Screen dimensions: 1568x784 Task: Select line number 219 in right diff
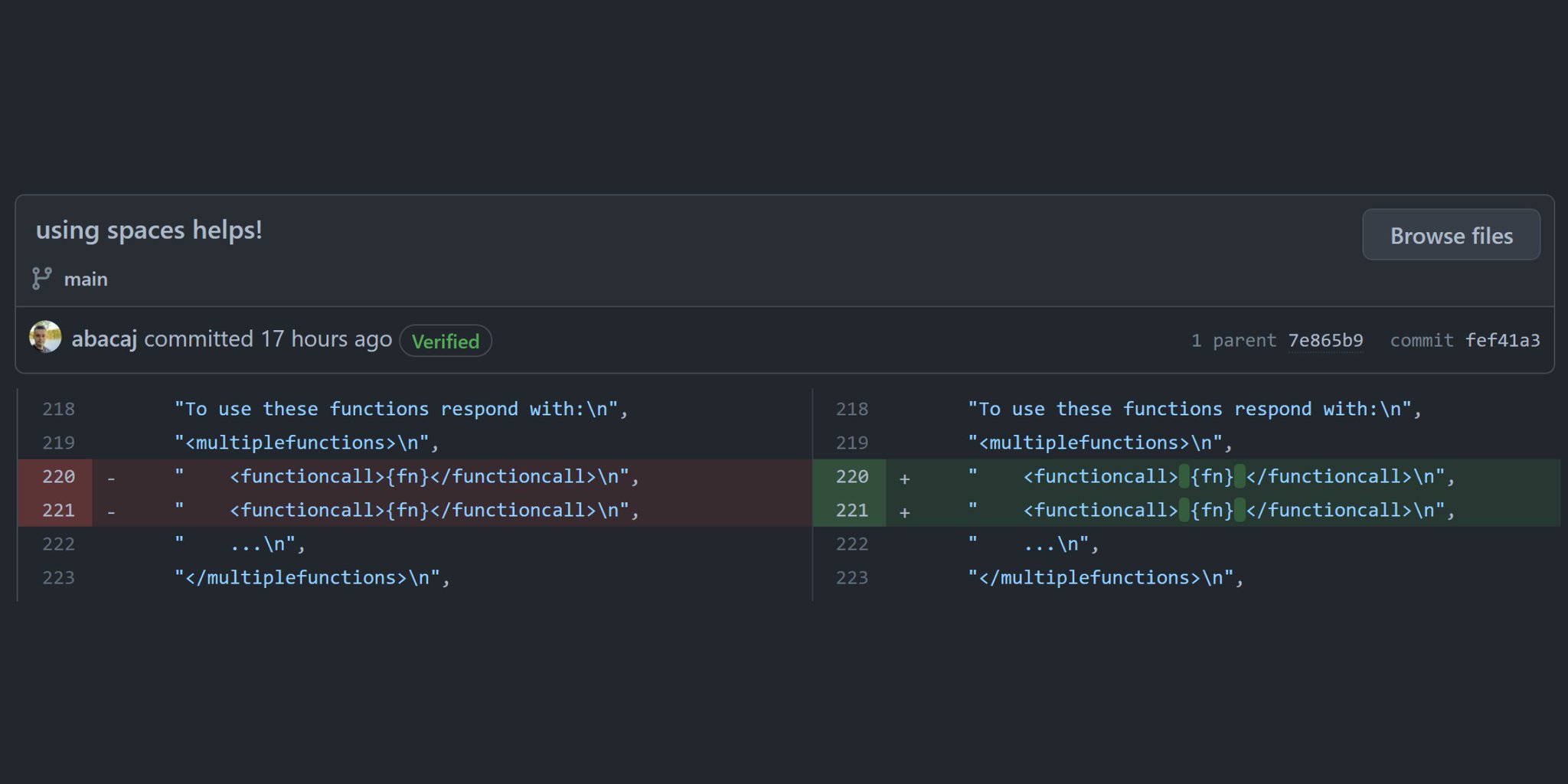click(x=851, y=443)
